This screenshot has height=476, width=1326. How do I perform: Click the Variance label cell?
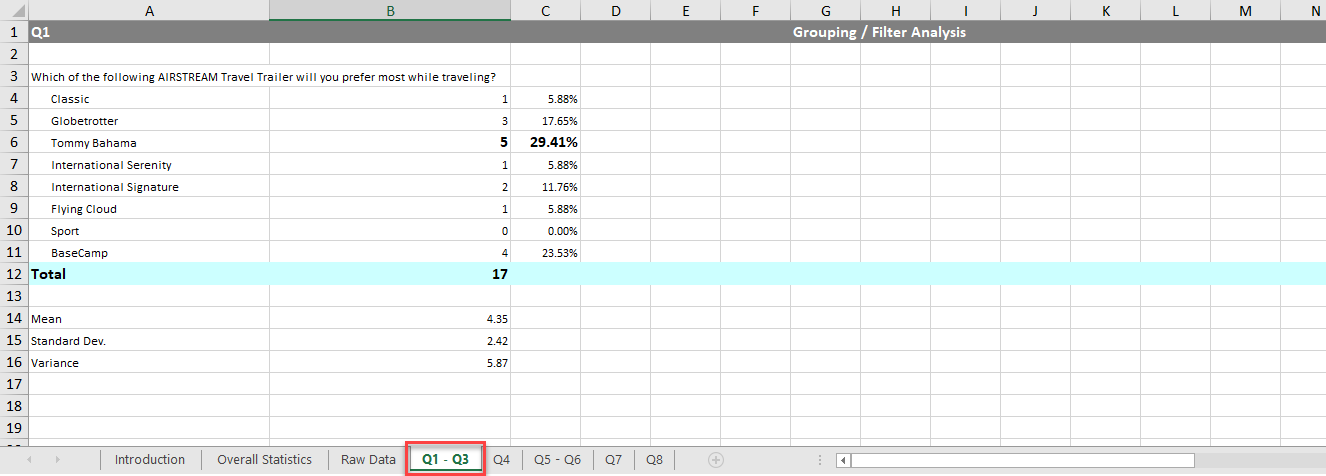coord(149,363)
